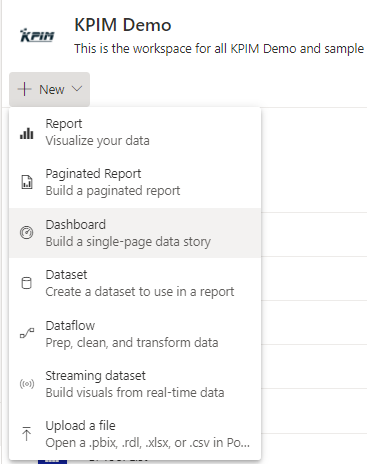Image resolution: width=367 pixels, height=464 pixels.
Task: Choose Dataset from the New menu
Action: [x=135, y=283]
